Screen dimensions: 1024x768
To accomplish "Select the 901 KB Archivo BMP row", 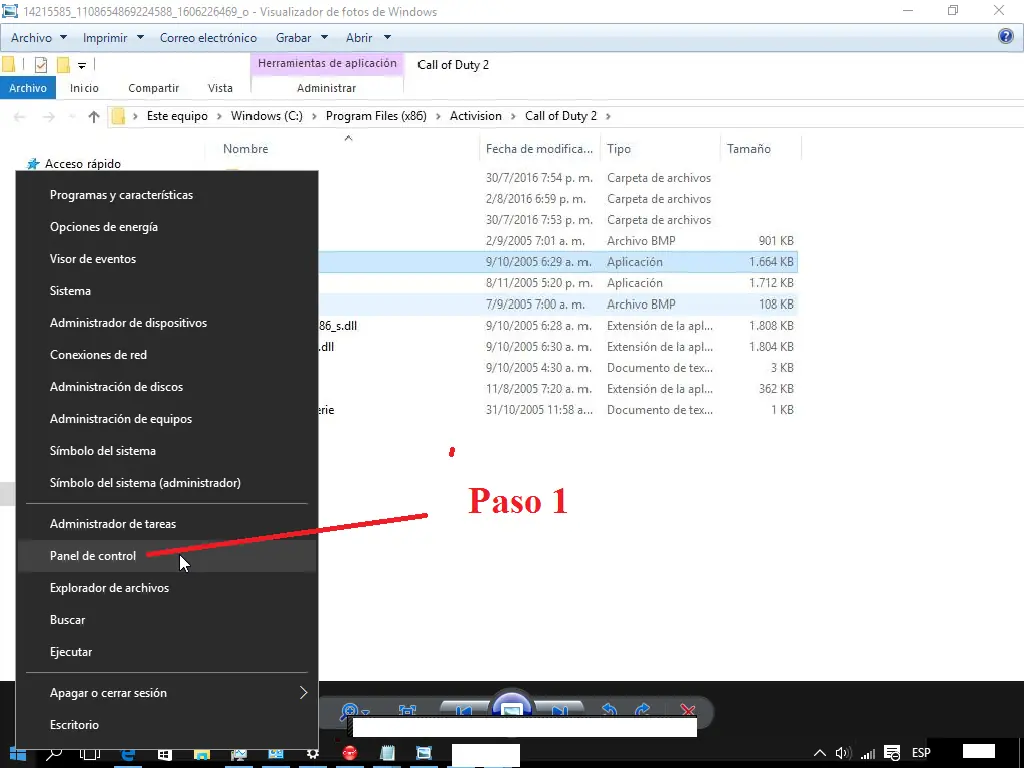I will pos(558,241).
